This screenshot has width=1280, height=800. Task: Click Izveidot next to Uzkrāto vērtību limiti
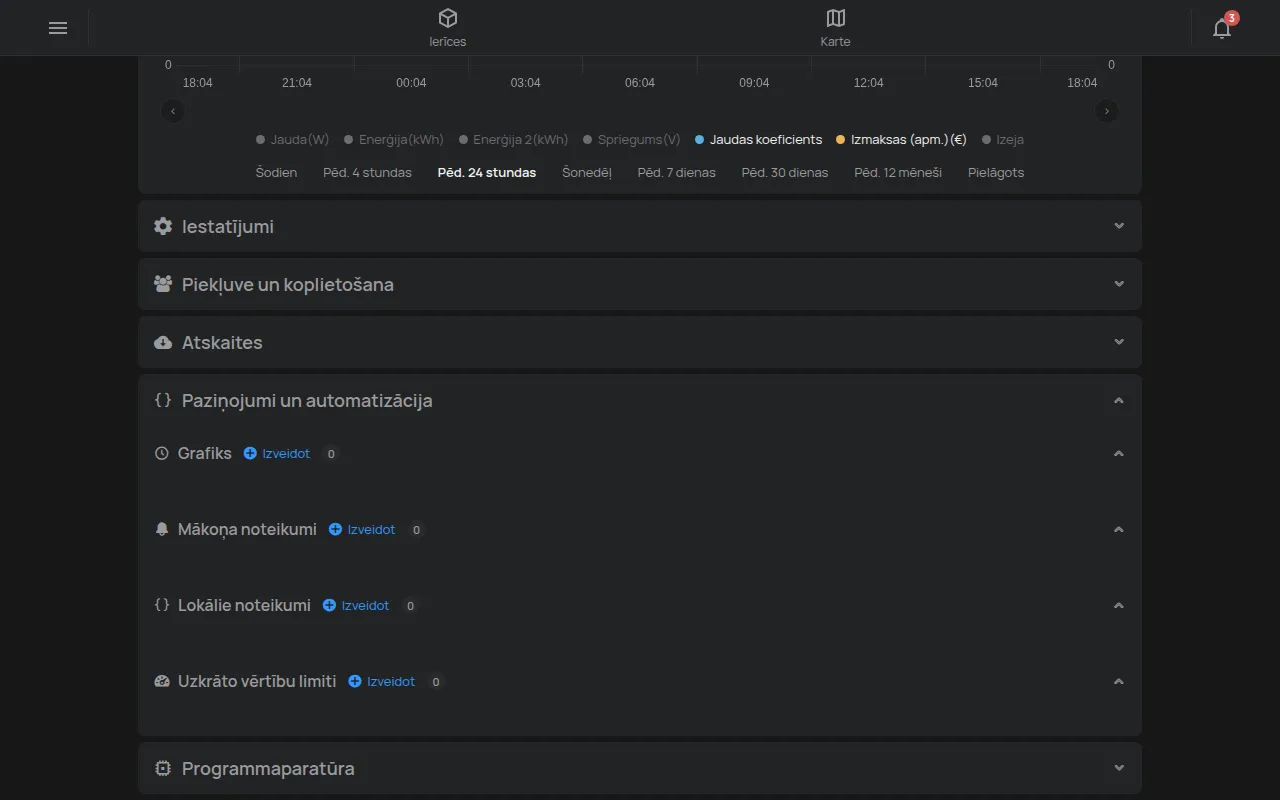[381, 682]
